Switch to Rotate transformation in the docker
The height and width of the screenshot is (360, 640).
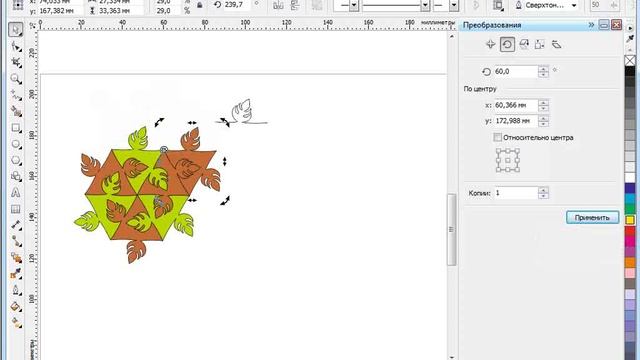pos(507,44)
